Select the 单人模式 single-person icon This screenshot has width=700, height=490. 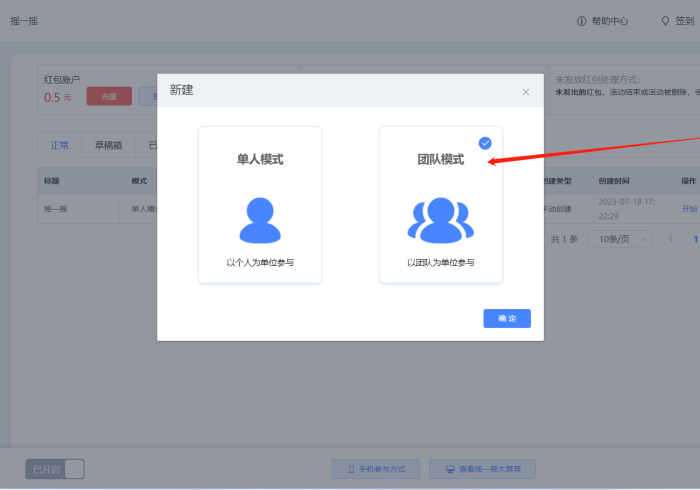click(x=260, y=220)
